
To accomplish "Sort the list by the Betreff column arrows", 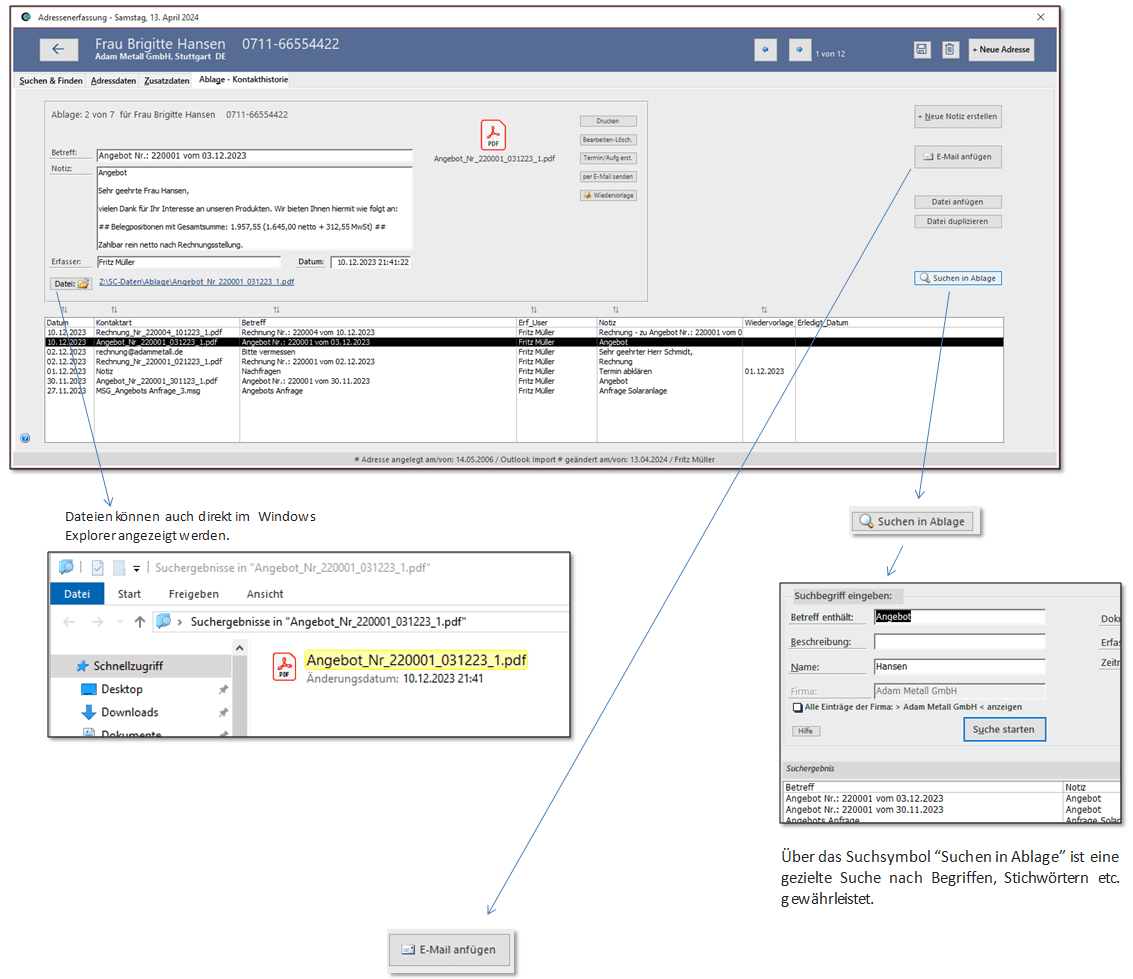I will [x=276, y=310].
